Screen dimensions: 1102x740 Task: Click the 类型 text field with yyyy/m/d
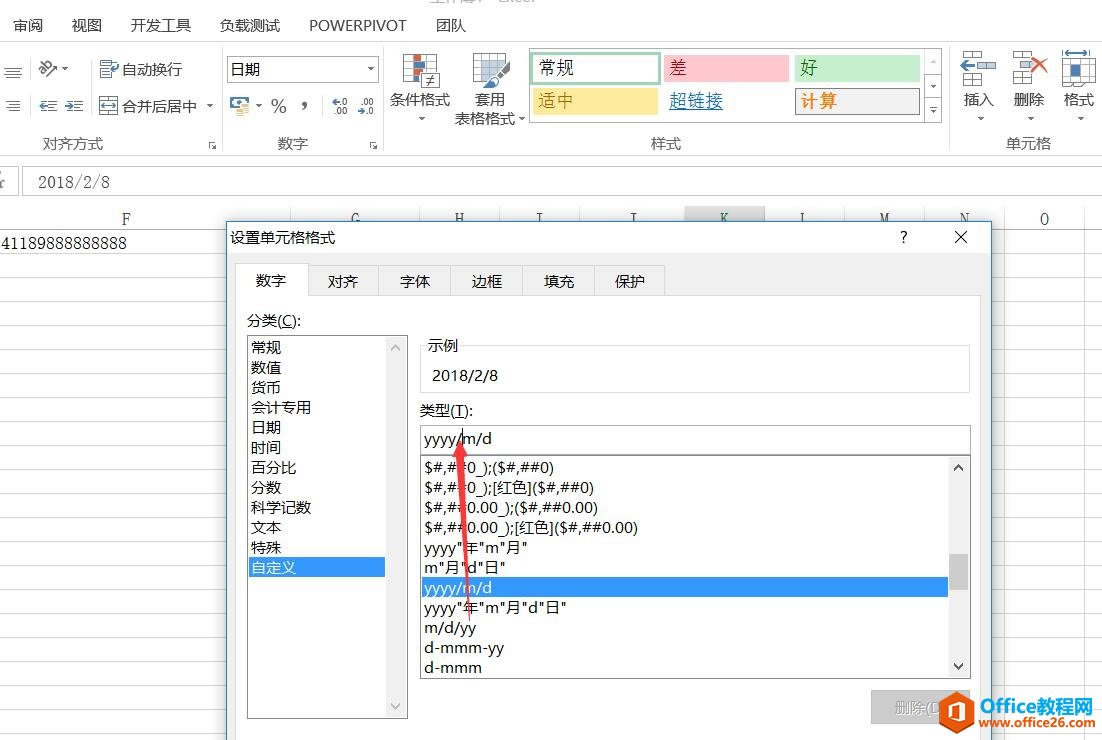pos(695,439)
